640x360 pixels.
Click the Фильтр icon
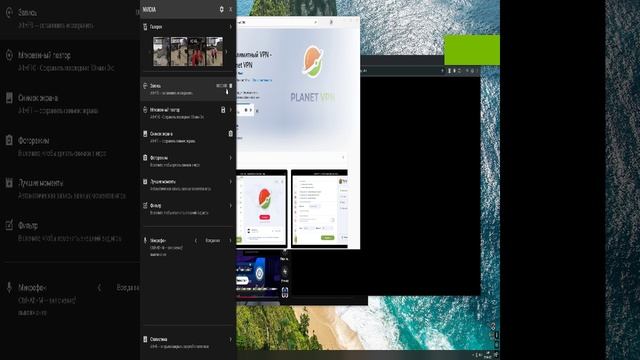[145, 205]
